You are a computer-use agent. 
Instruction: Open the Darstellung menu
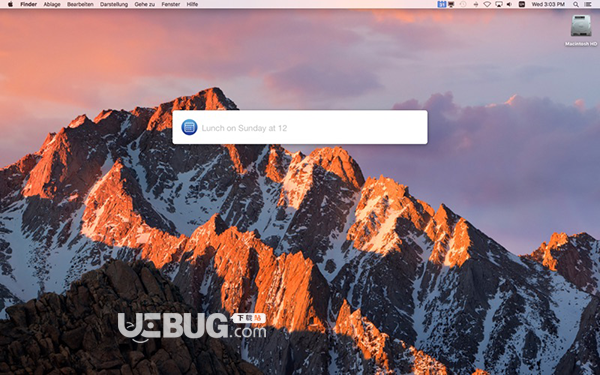pyautogui.click(x=114, y=4)
